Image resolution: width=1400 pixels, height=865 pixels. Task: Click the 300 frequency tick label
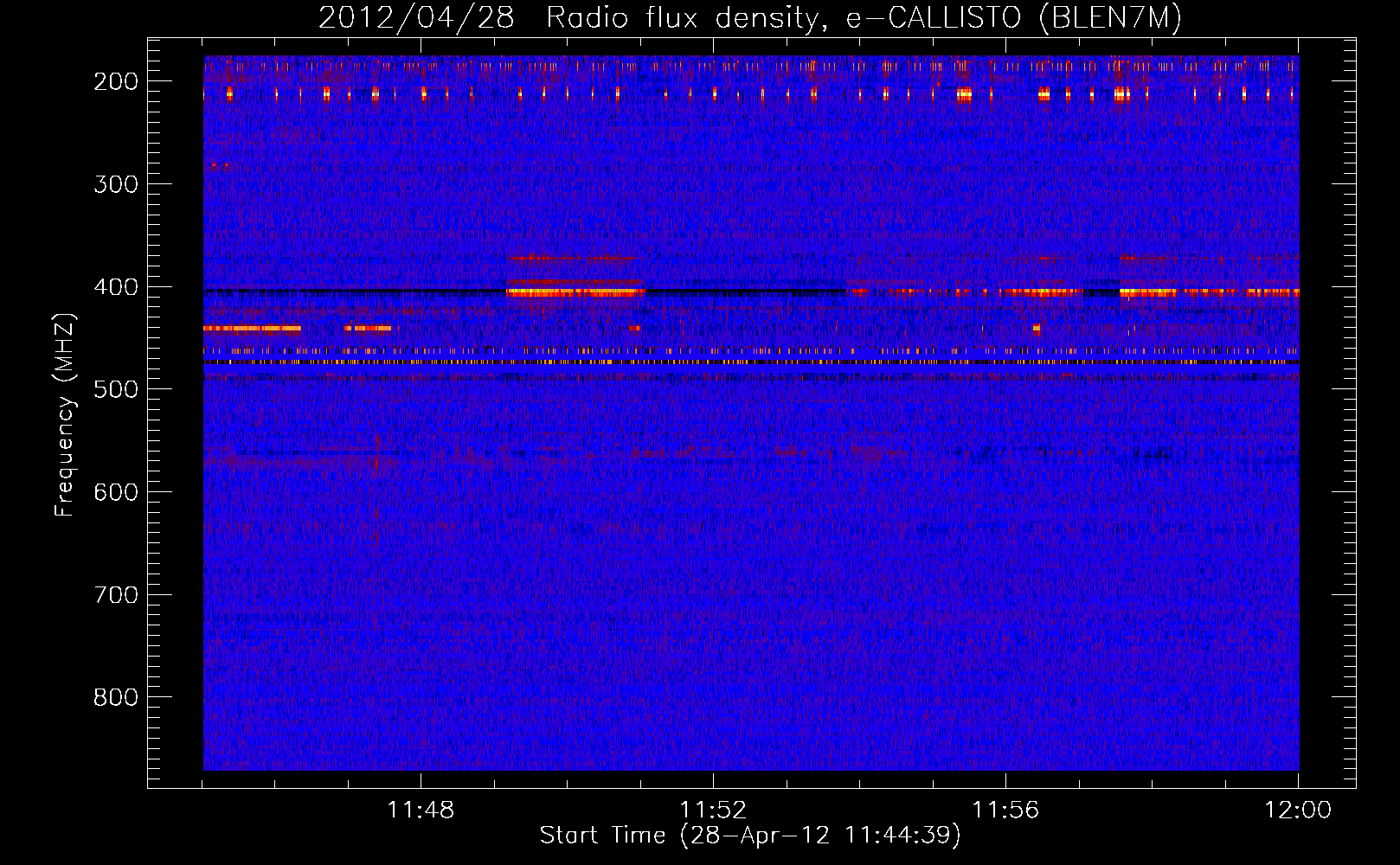[116, 184]
